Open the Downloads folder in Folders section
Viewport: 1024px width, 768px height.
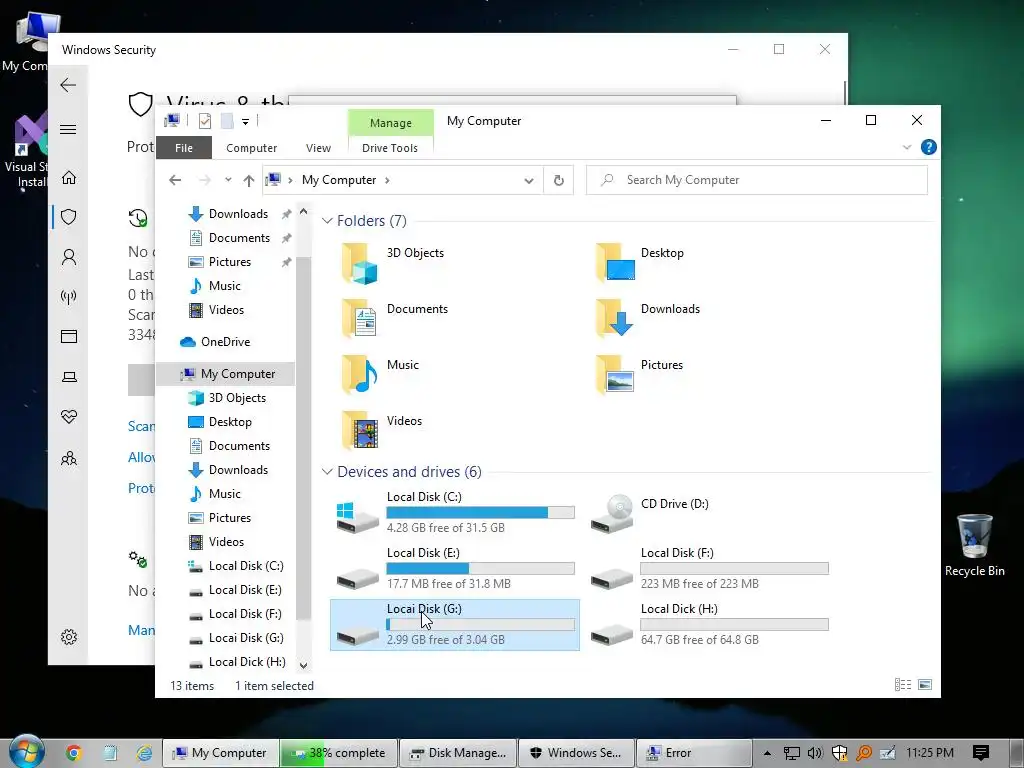[647, 319]
